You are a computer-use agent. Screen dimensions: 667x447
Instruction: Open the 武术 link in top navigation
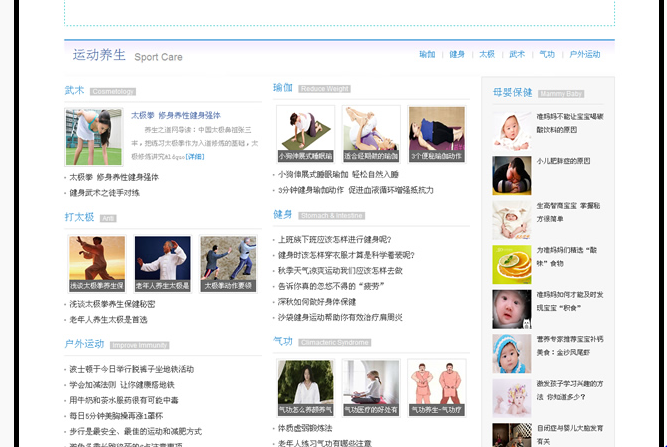[517, 54]
